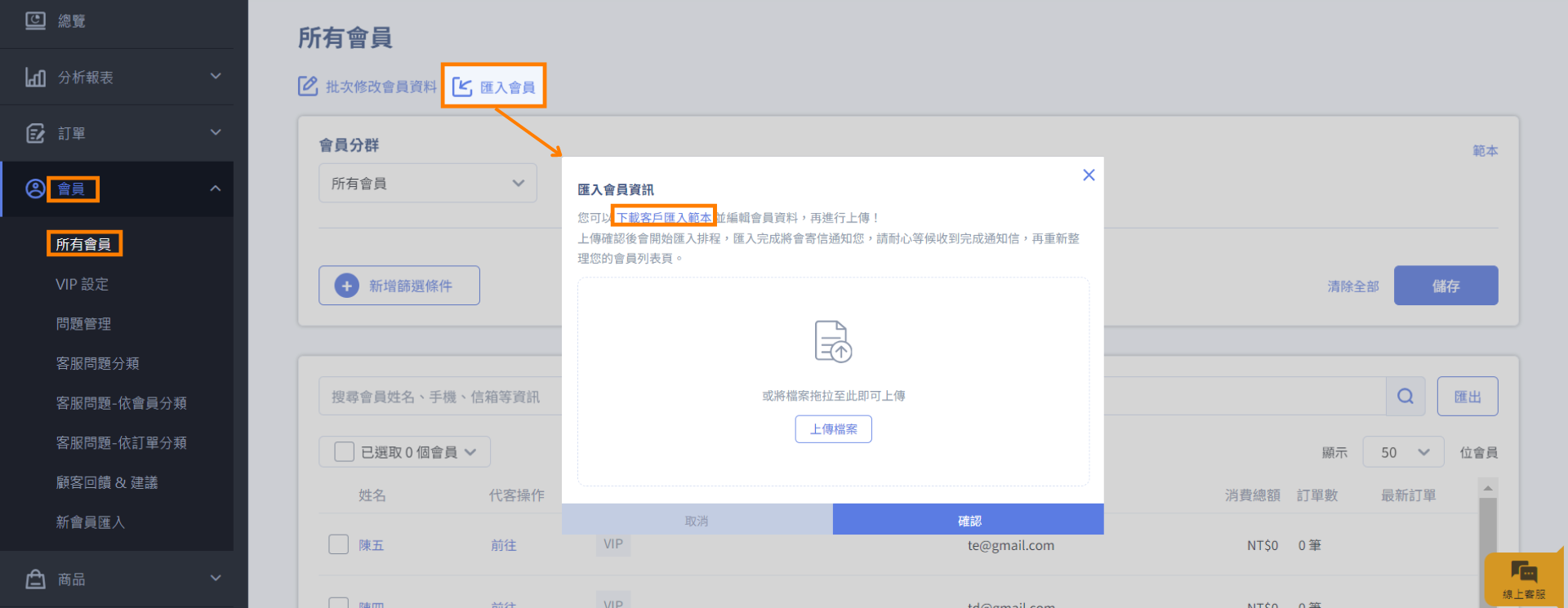The image size is (1568, 608).
Task: Click the 最新訂單 column header
Action: coord(1409,495)
